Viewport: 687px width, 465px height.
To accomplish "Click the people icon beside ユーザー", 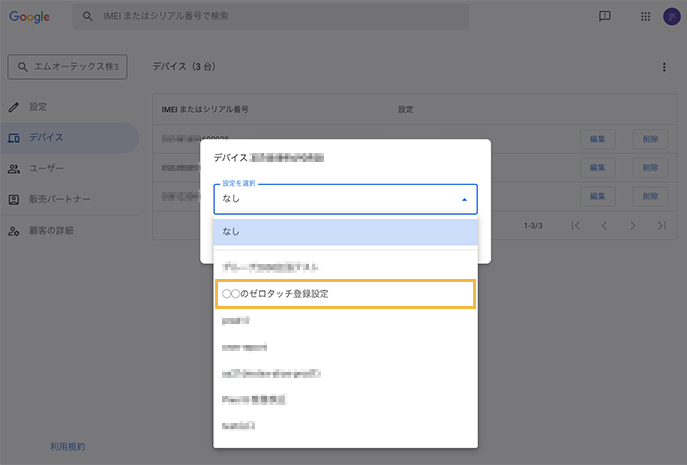I will pyautogui.click(x=14, y=169).
